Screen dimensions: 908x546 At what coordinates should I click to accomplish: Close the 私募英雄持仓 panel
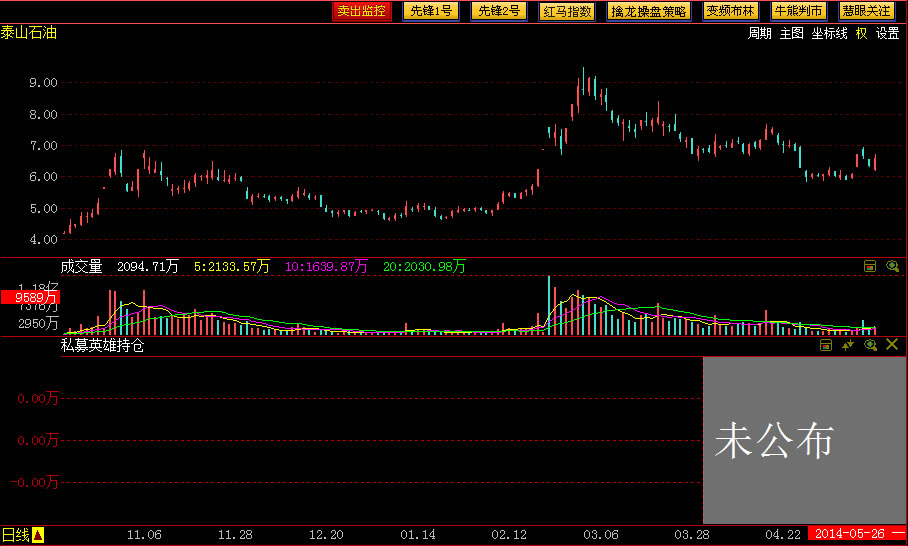[x=892, y=345]
